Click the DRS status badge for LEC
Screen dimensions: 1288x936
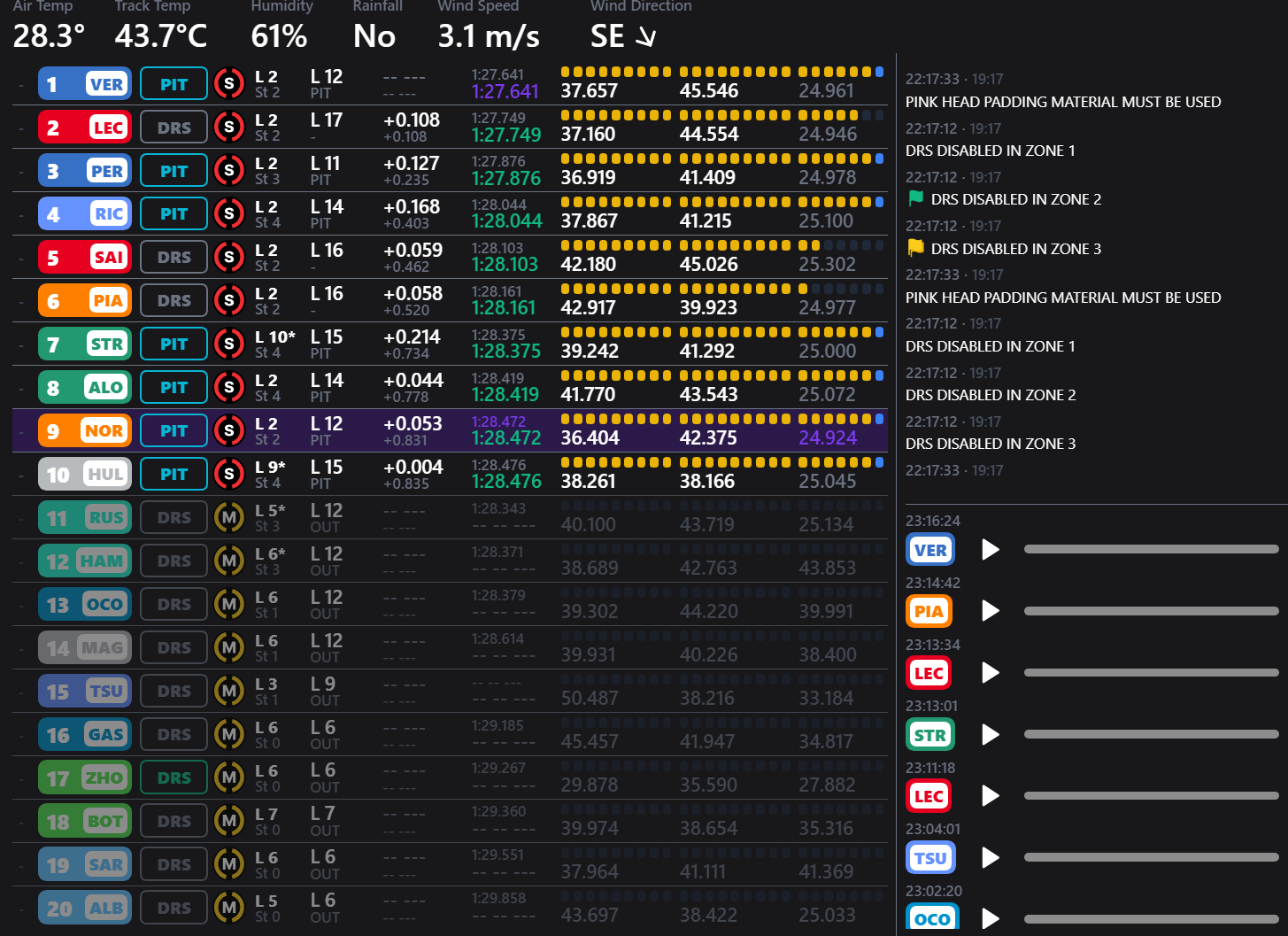pyautogui.click(x=174, y=128)
